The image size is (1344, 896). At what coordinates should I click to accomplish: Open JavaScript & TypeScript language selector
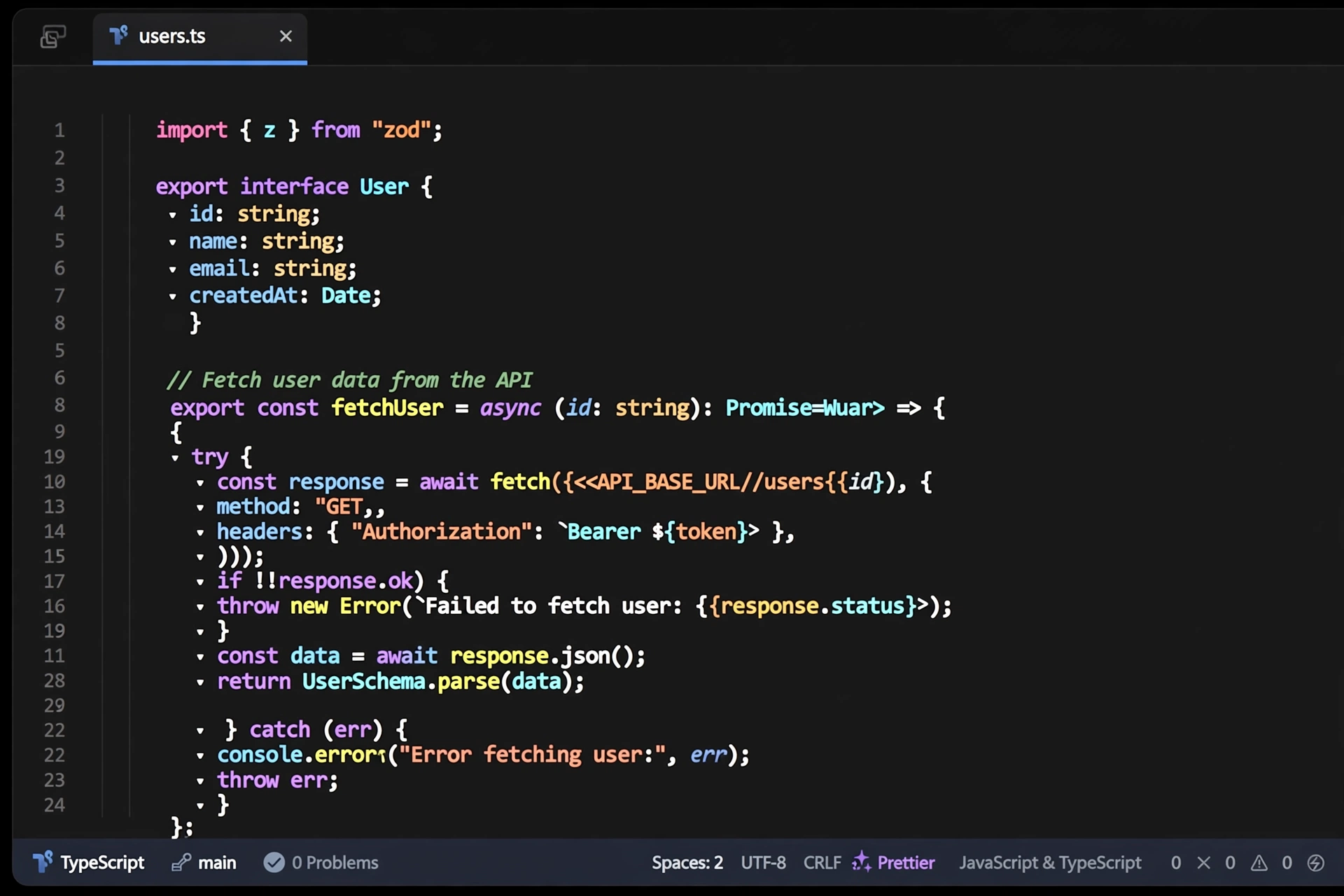tap(1050, 862)
